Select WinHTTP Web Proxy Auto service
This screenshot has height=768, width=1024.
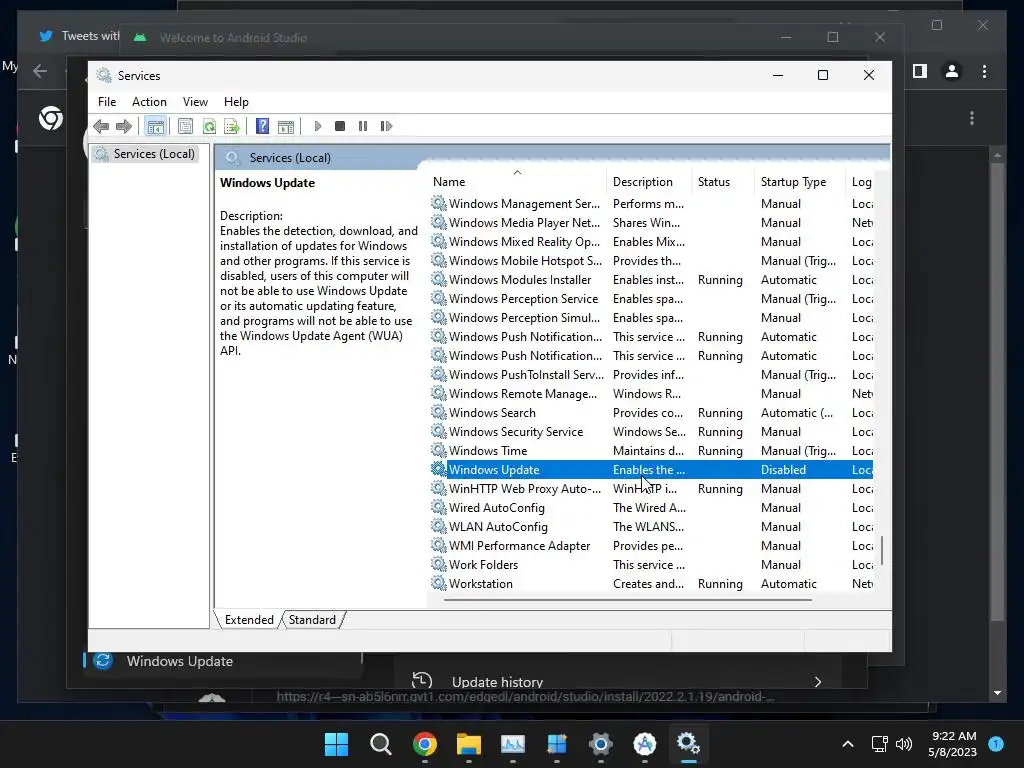point(651,488)
